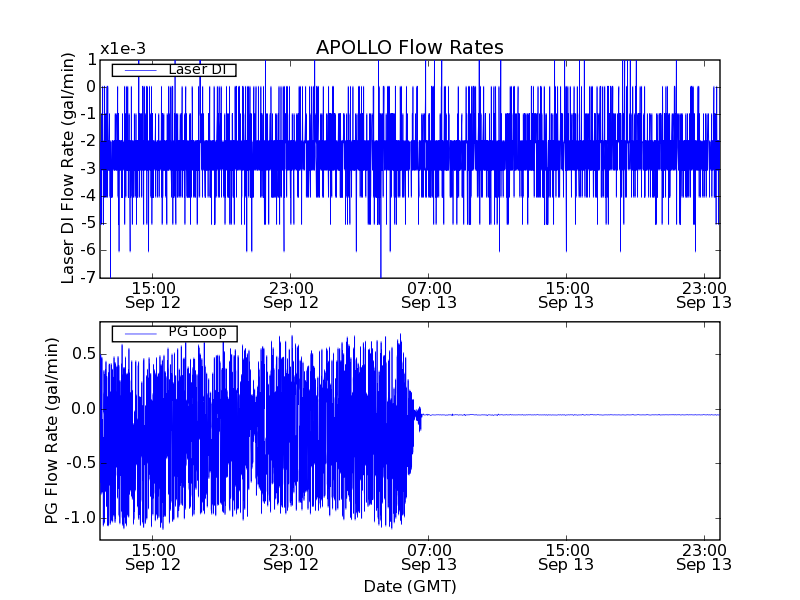The image size is (800, 600).
Task: Click the APOLLO Flow Rates chart title
Action: click(x=409, y=48)
